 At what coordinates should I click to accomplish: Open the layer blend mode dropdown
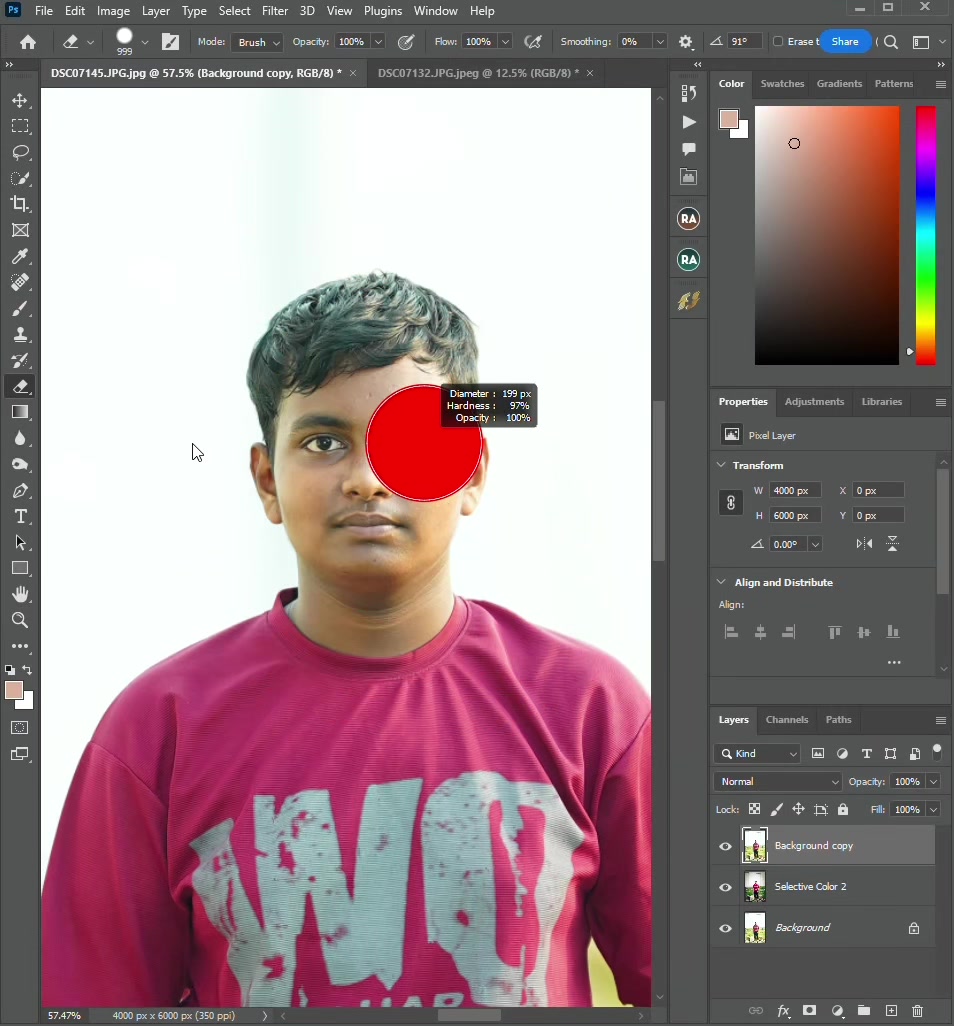pyautogui.click(x=778, y=782)
